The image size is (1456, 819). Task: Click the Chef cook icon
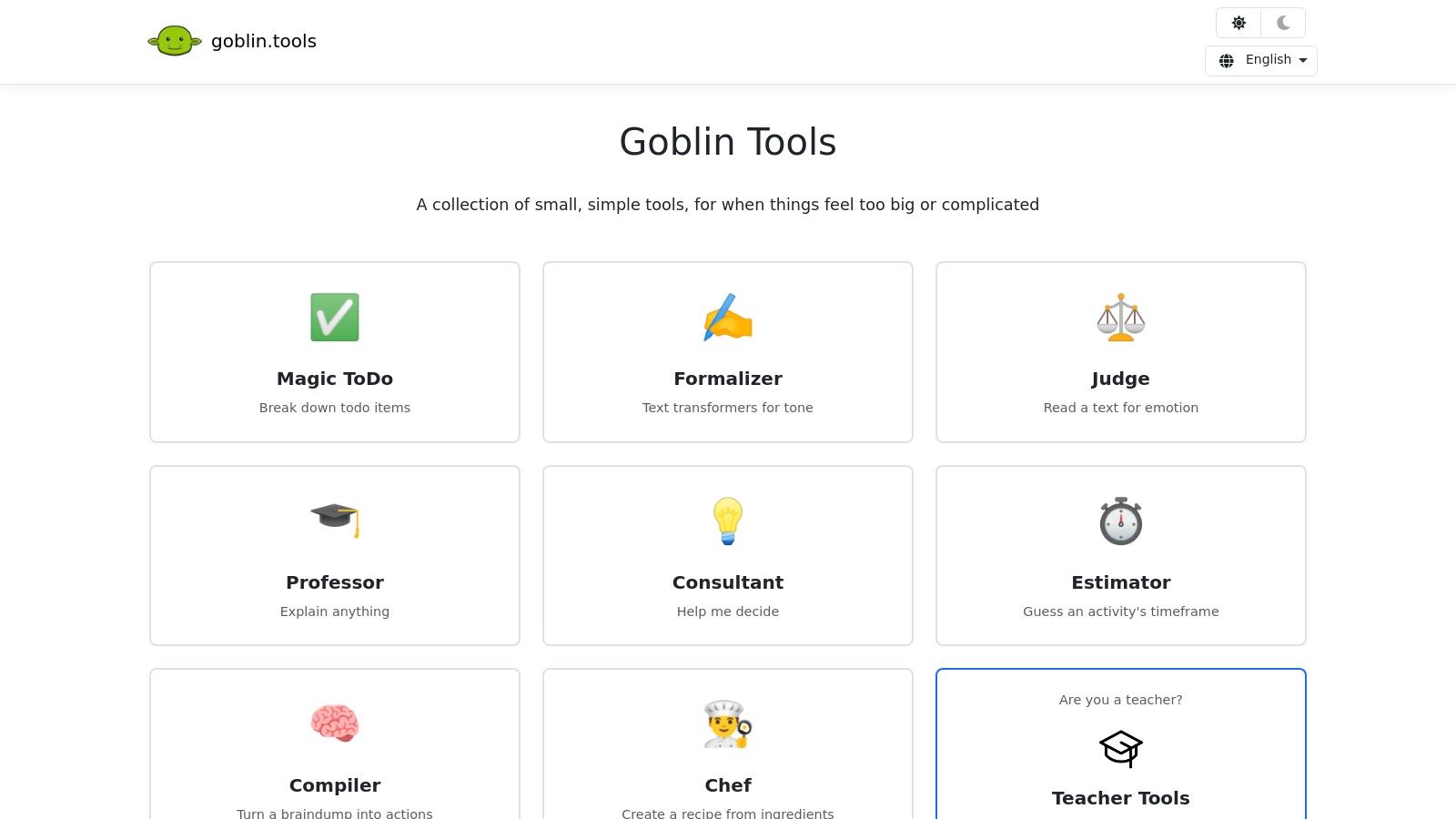[728, 724]
